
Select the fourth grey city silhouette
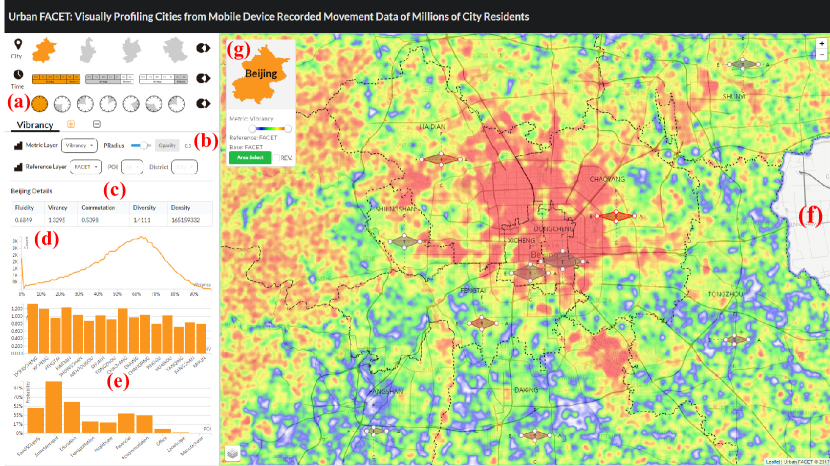[175, 50]
